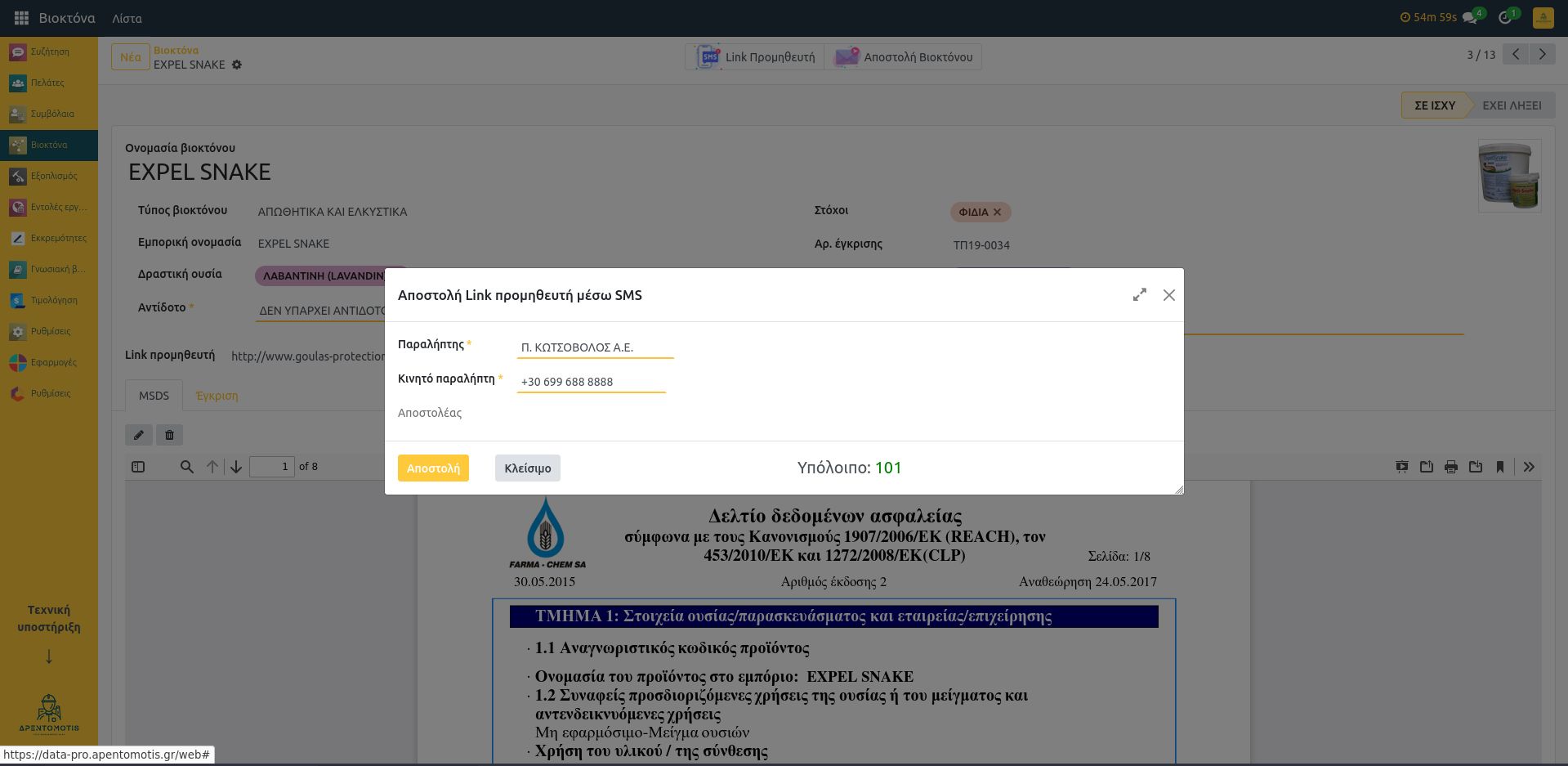Image resolution: width=1568 pixels, height=766 pixels.
Task: Open Εντολές εργ... in the sidebar
Action: click(x=49, y=207)
